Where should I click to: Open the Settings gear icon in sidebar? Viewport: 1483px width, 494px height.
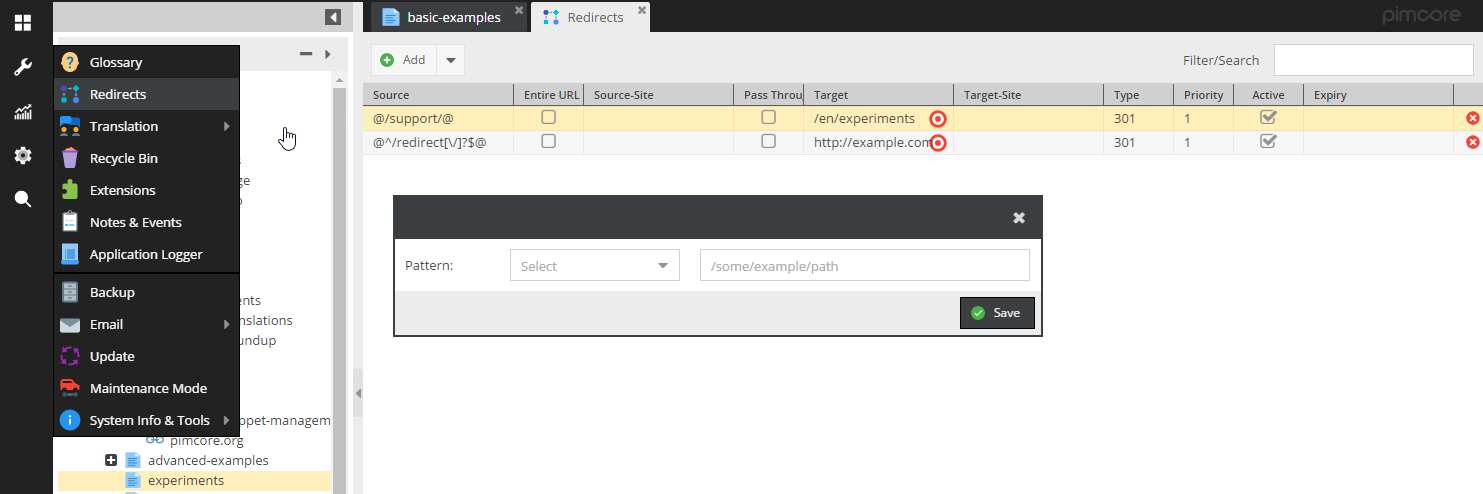22,156
